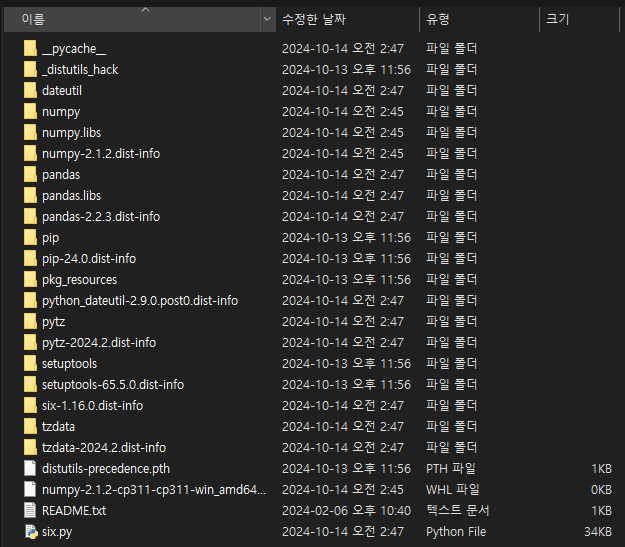The width and height of the screenshot is (625, 547).
Task: Open the 이름 column filter dropdown arrow
Action: 267,19
